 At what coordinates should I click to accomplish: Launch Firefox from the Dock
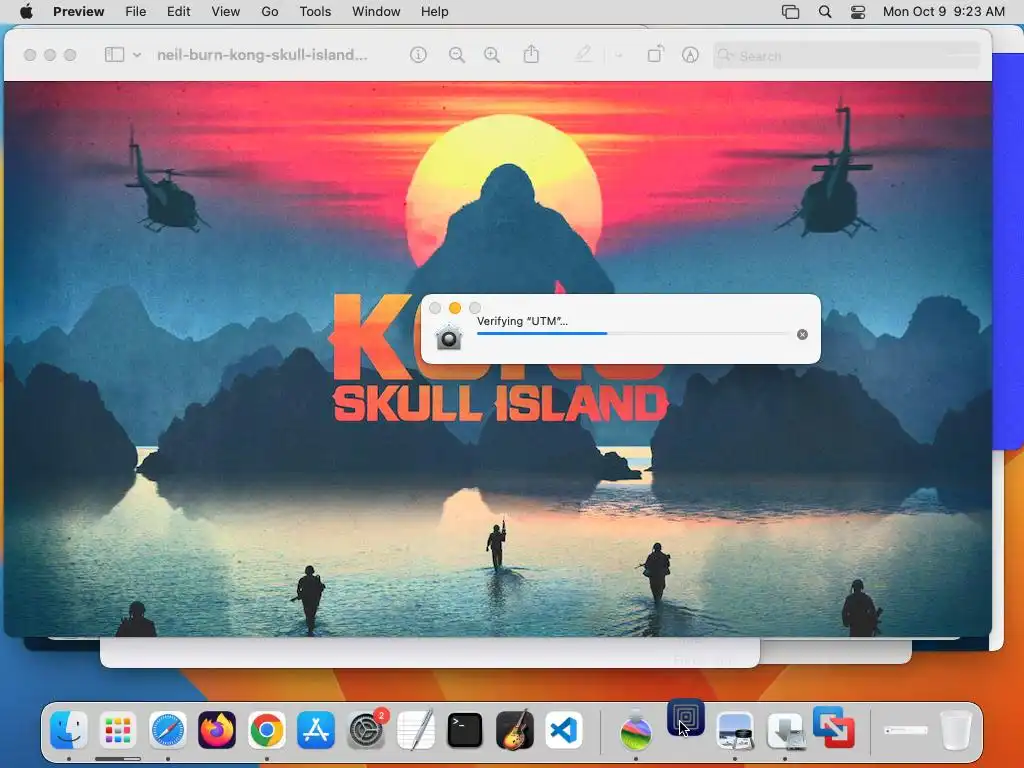217,729
